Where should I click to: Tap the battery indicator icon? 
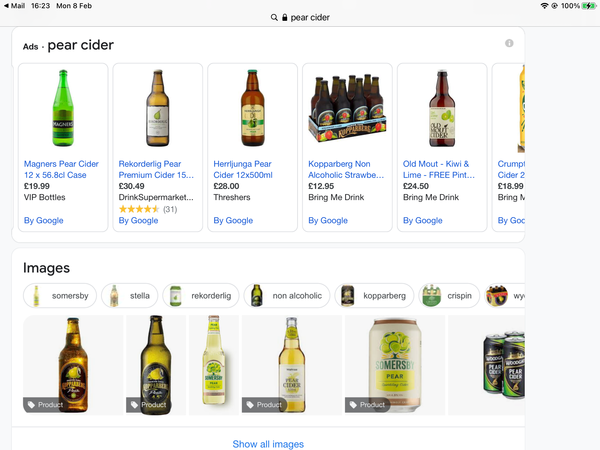click(x=589, y=6)
